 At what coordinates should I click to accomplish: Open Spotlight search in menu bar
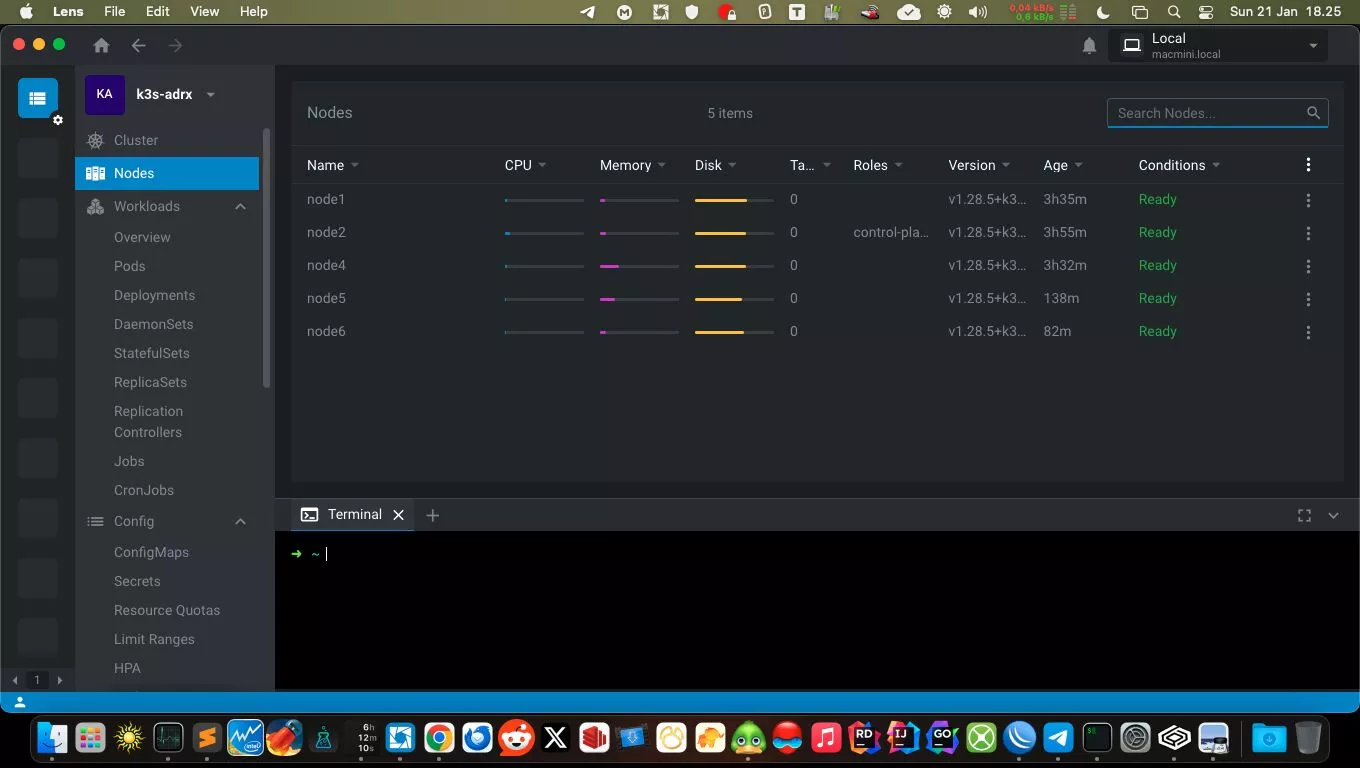coord(1174,12)
